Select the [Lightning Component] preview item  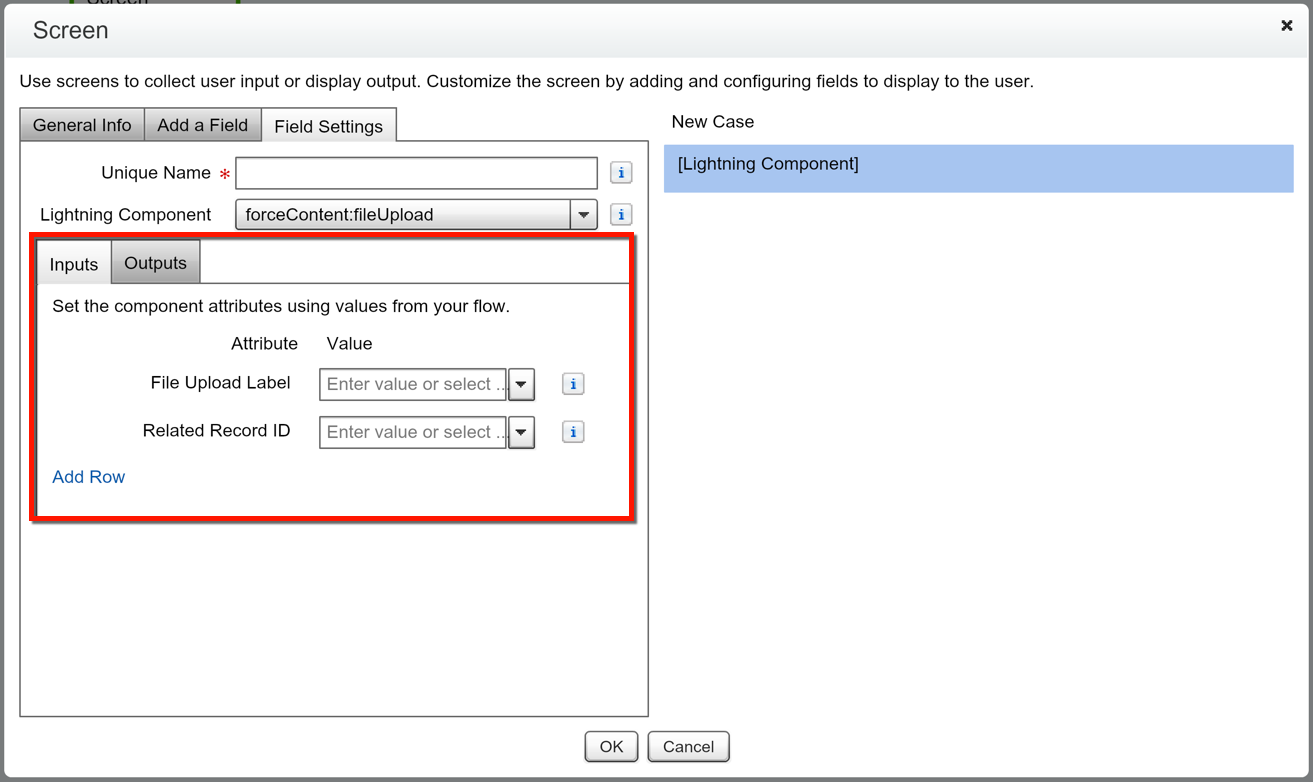click(978, 167)
